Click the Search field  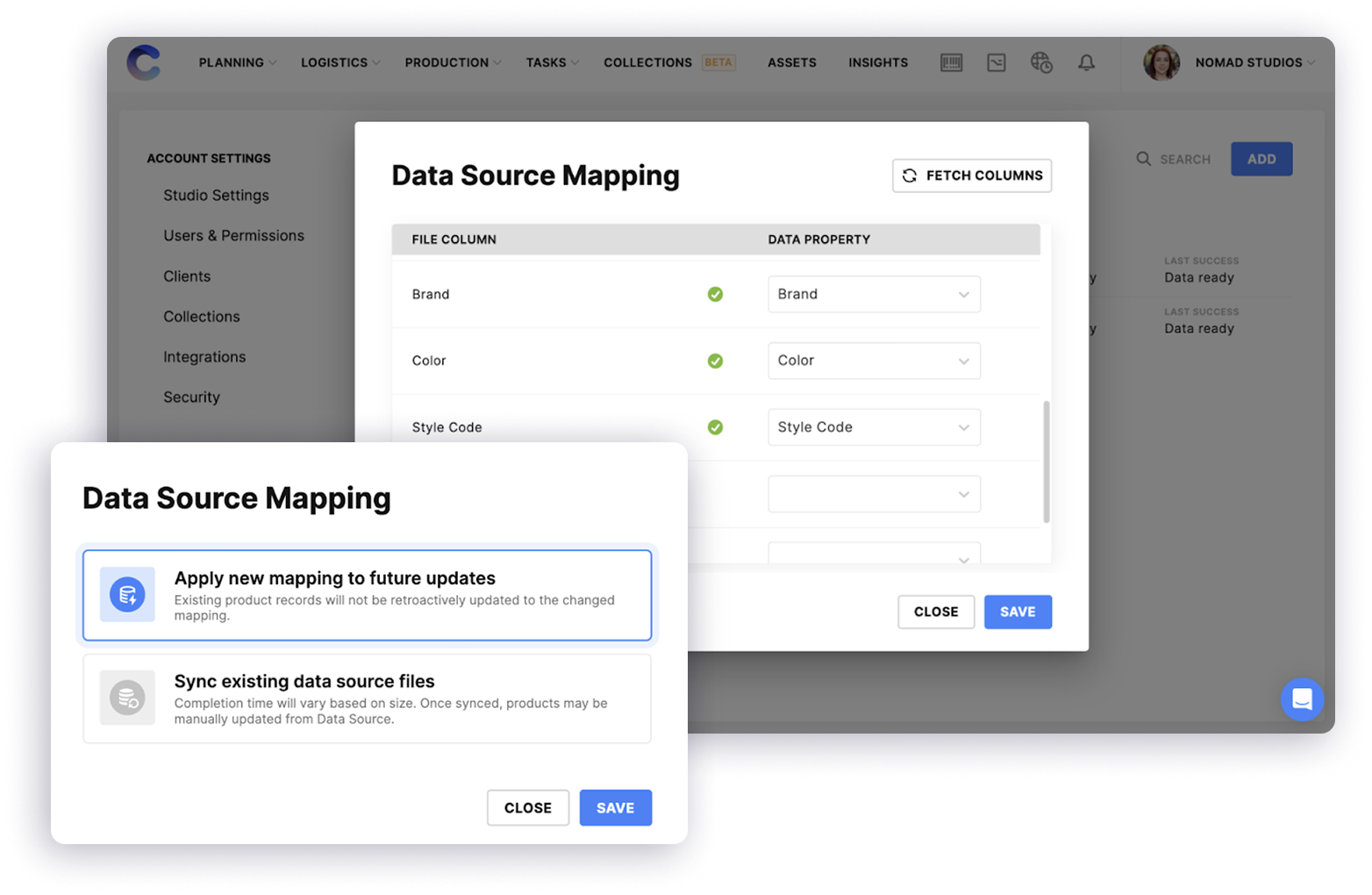point(1174,159)
